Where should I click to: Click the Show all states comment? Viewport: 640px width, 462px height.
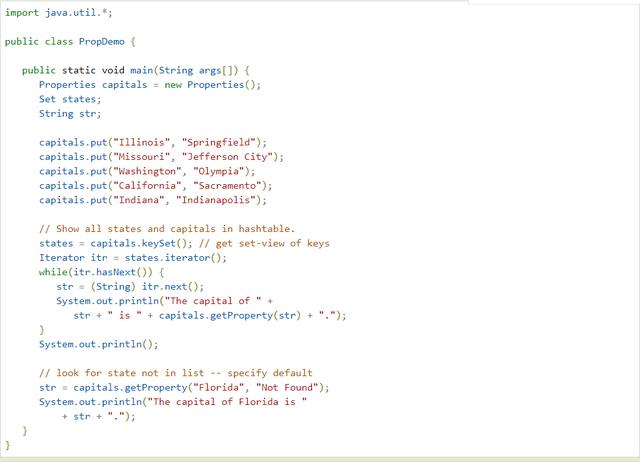click(166, 229)
